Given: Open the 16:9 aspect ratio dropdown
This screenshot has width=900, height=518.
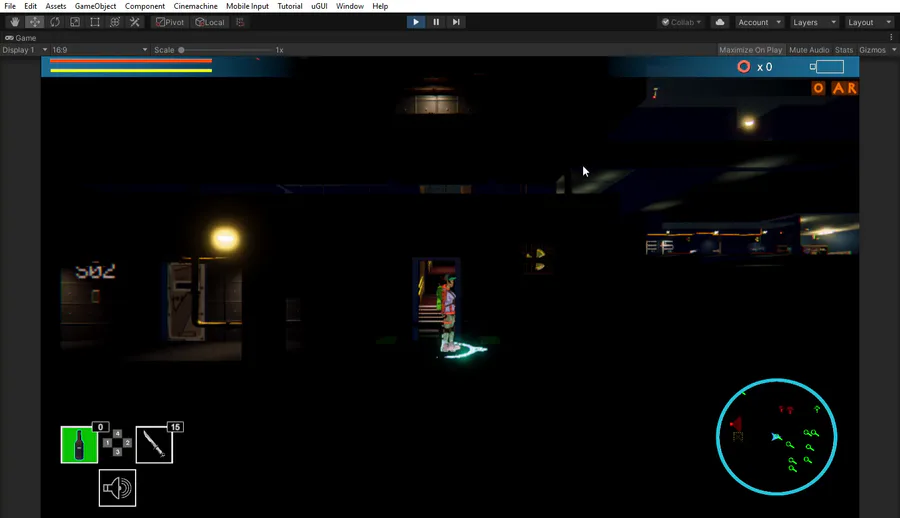Looking at the screenshot, I should (99, 50).
